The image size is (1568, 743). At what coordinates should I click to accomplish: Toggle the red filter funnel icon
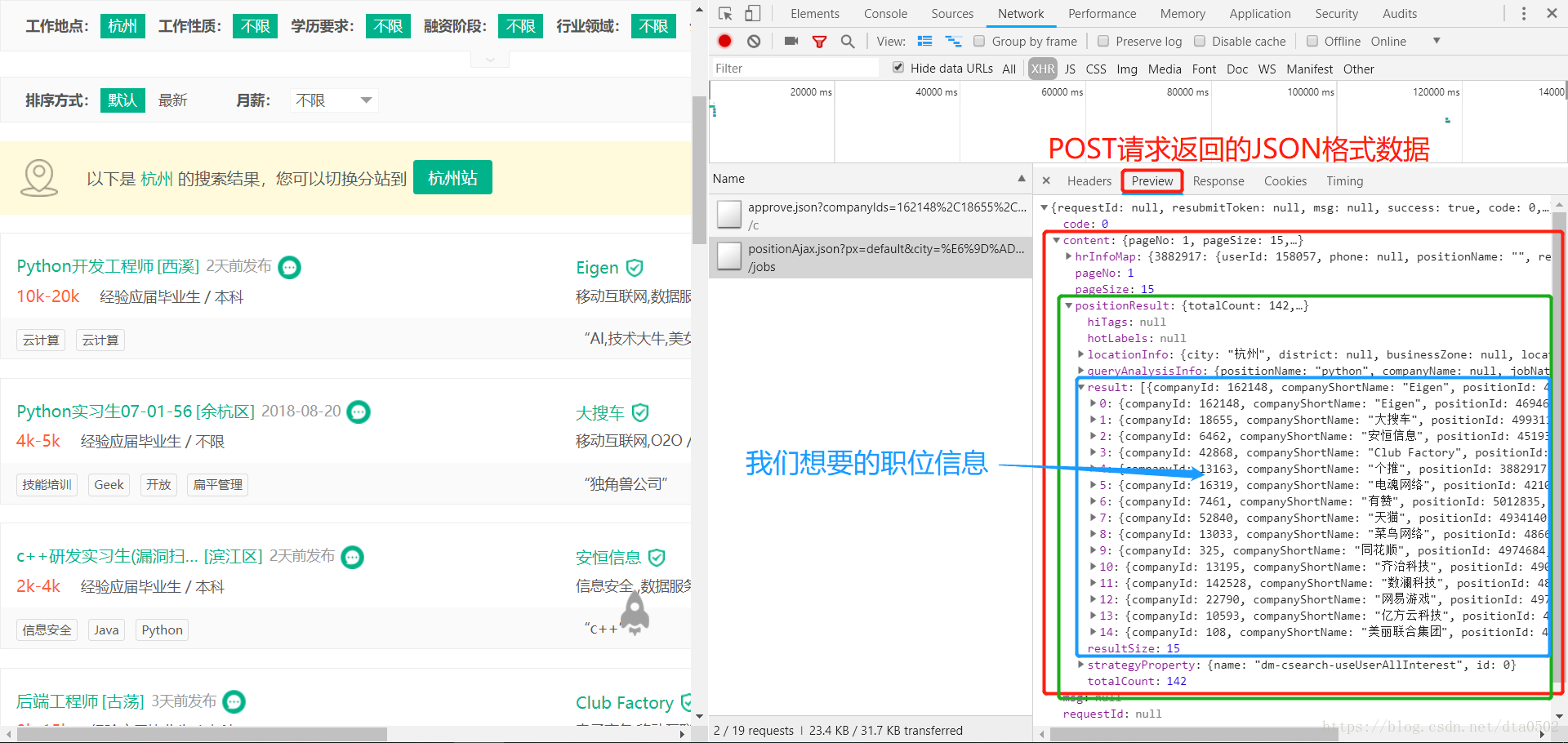[819, 41]
